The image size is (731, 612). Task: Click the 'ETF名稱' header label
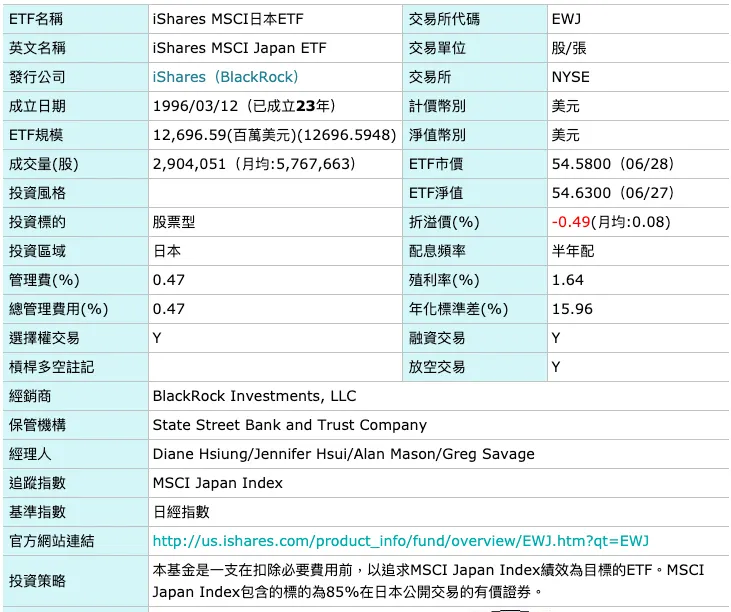[x=36, y=19]
